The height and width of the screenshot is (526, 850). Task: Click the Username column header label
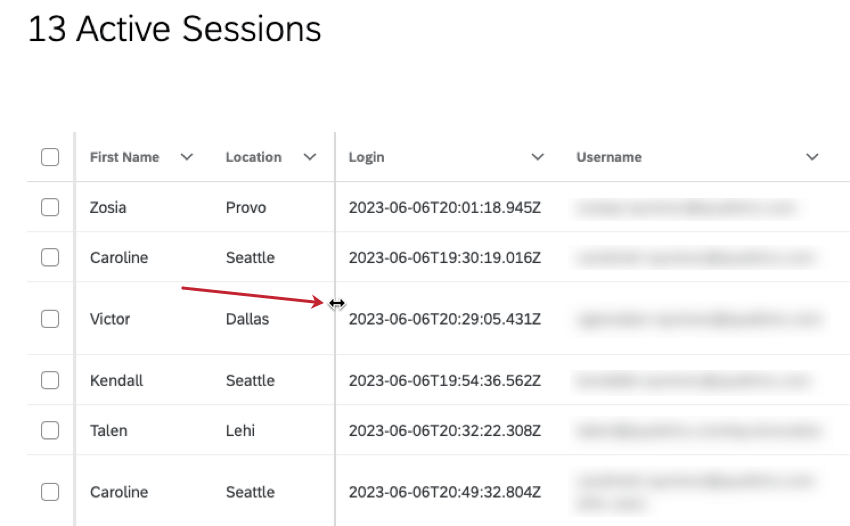(x=609, y=157)
